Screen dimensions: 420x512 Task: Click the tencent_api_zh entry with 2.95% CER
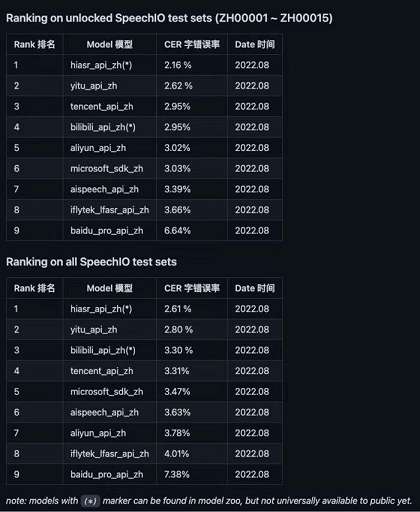pyautogui.click(x=102, y=106)
